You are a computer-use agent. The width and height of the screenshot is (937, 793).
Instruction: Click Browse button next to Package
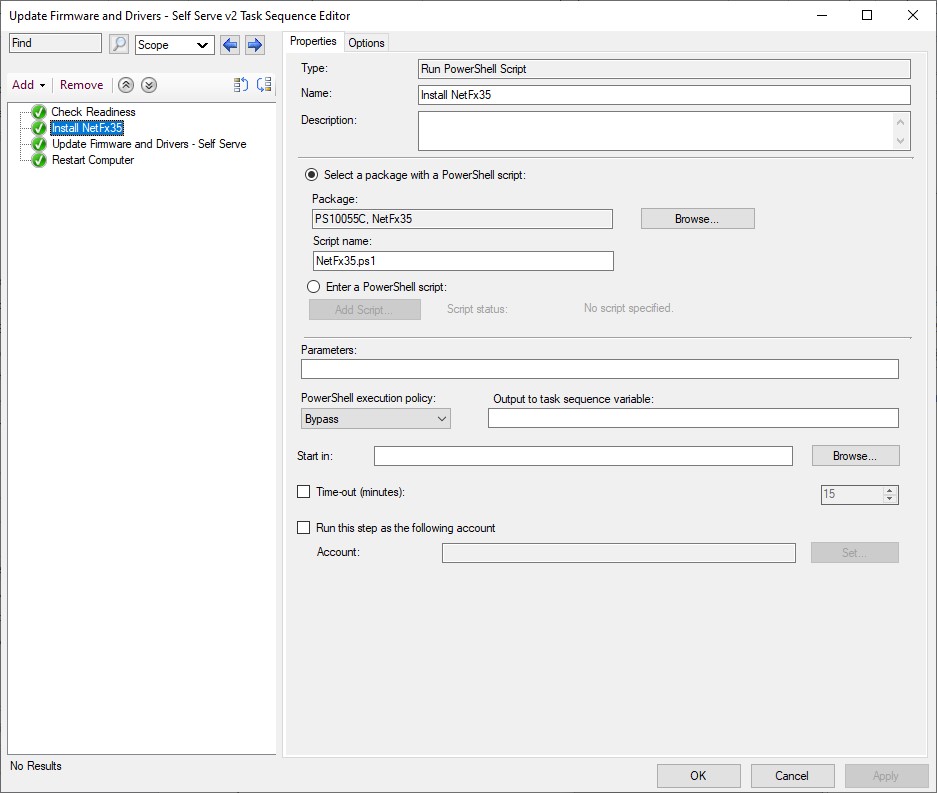[697, 219]
